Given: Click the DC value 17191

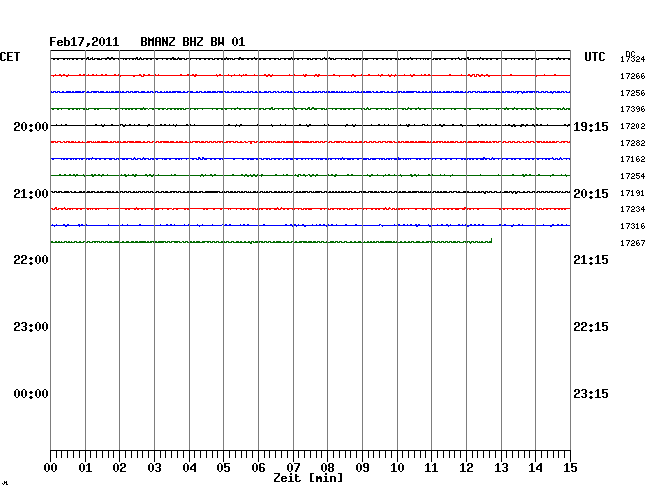Looking at the screenshot, I should (633, 193).
